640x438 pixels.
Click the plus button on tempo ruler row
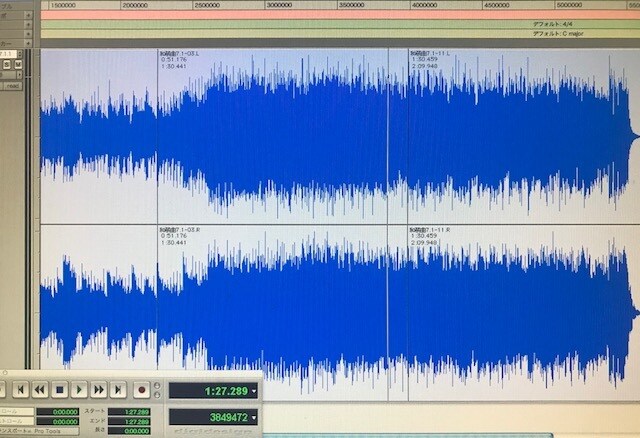pyautogui.click(x=28, y=15)
